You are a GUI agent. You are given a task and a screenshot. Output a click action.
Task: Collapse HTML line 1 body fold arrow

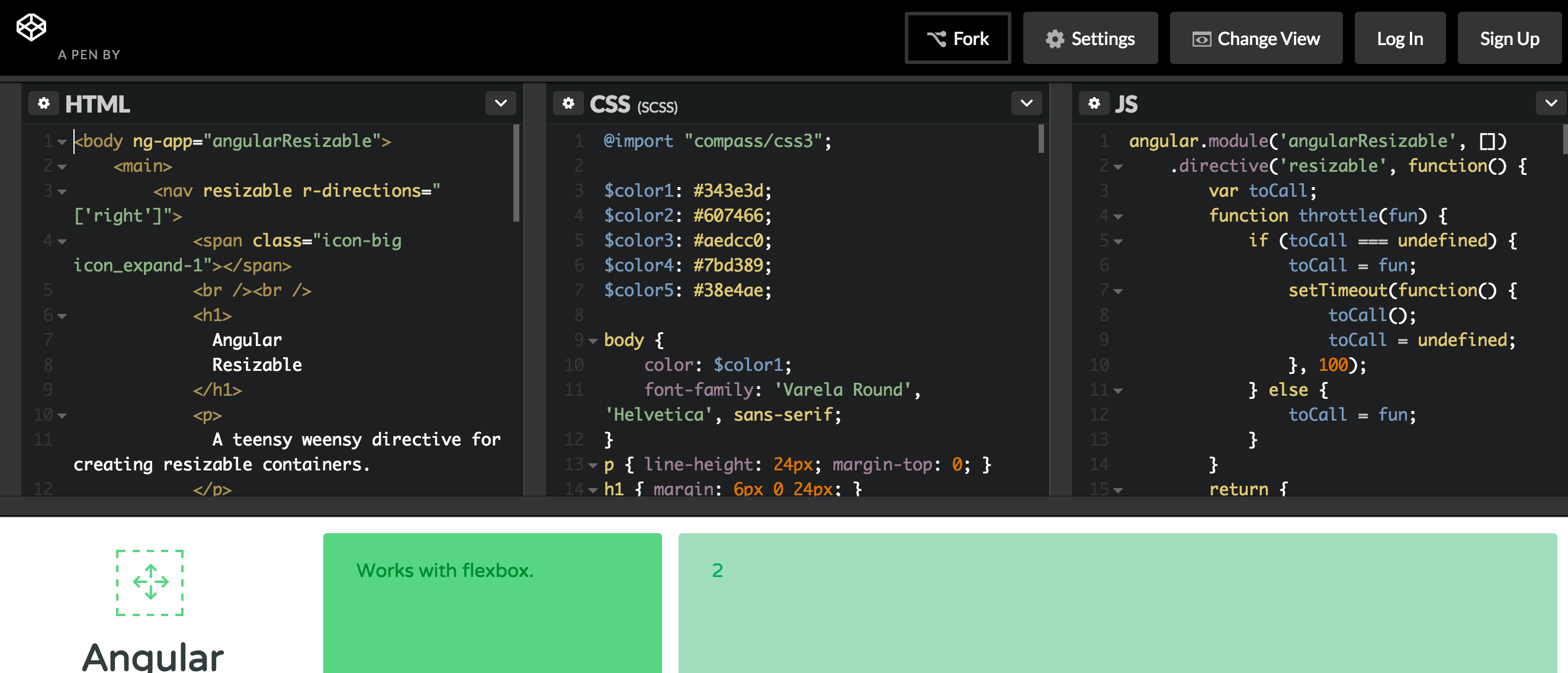click(x=62, y=142)
